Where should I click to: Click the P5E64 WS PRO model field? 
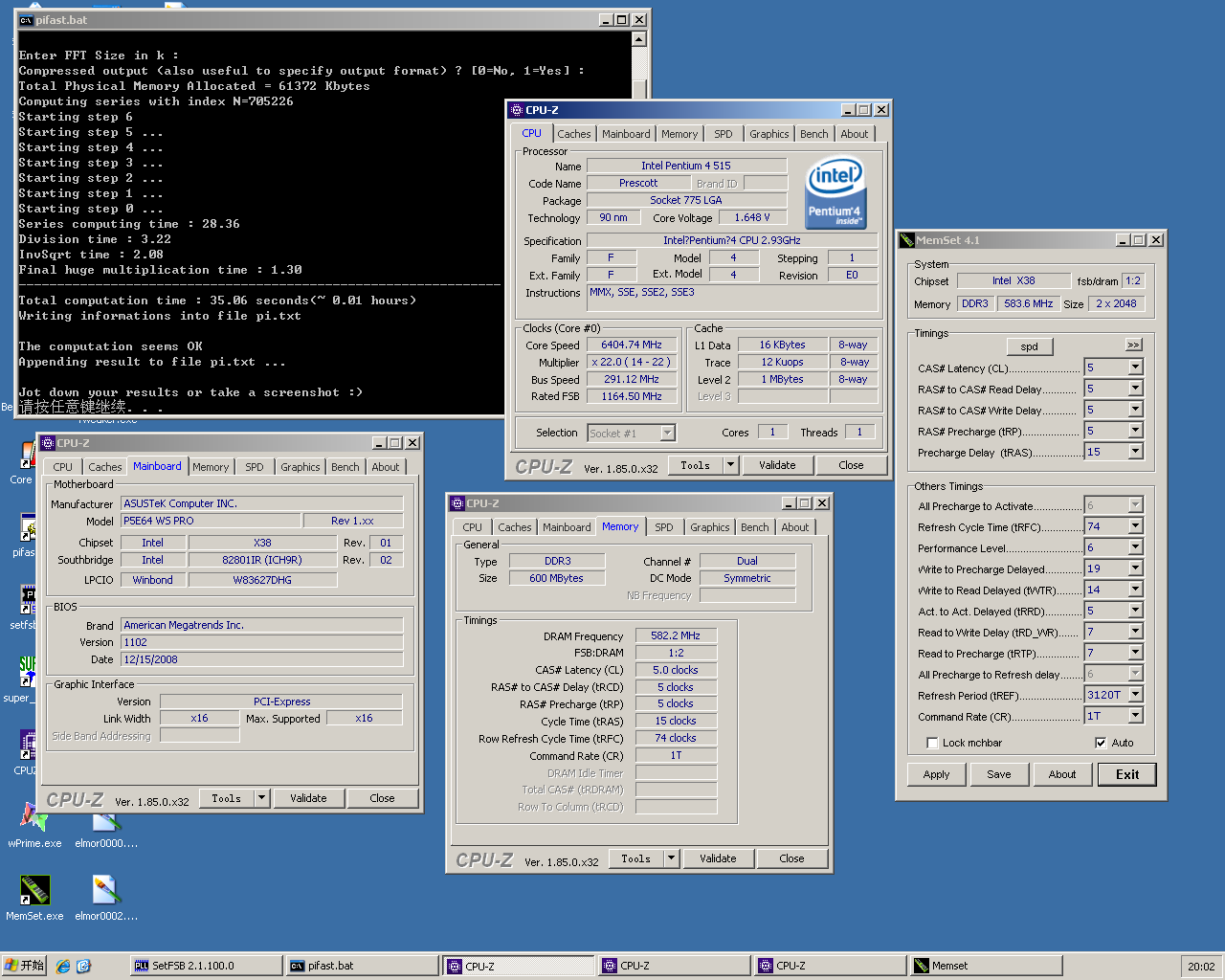[211, 521]
